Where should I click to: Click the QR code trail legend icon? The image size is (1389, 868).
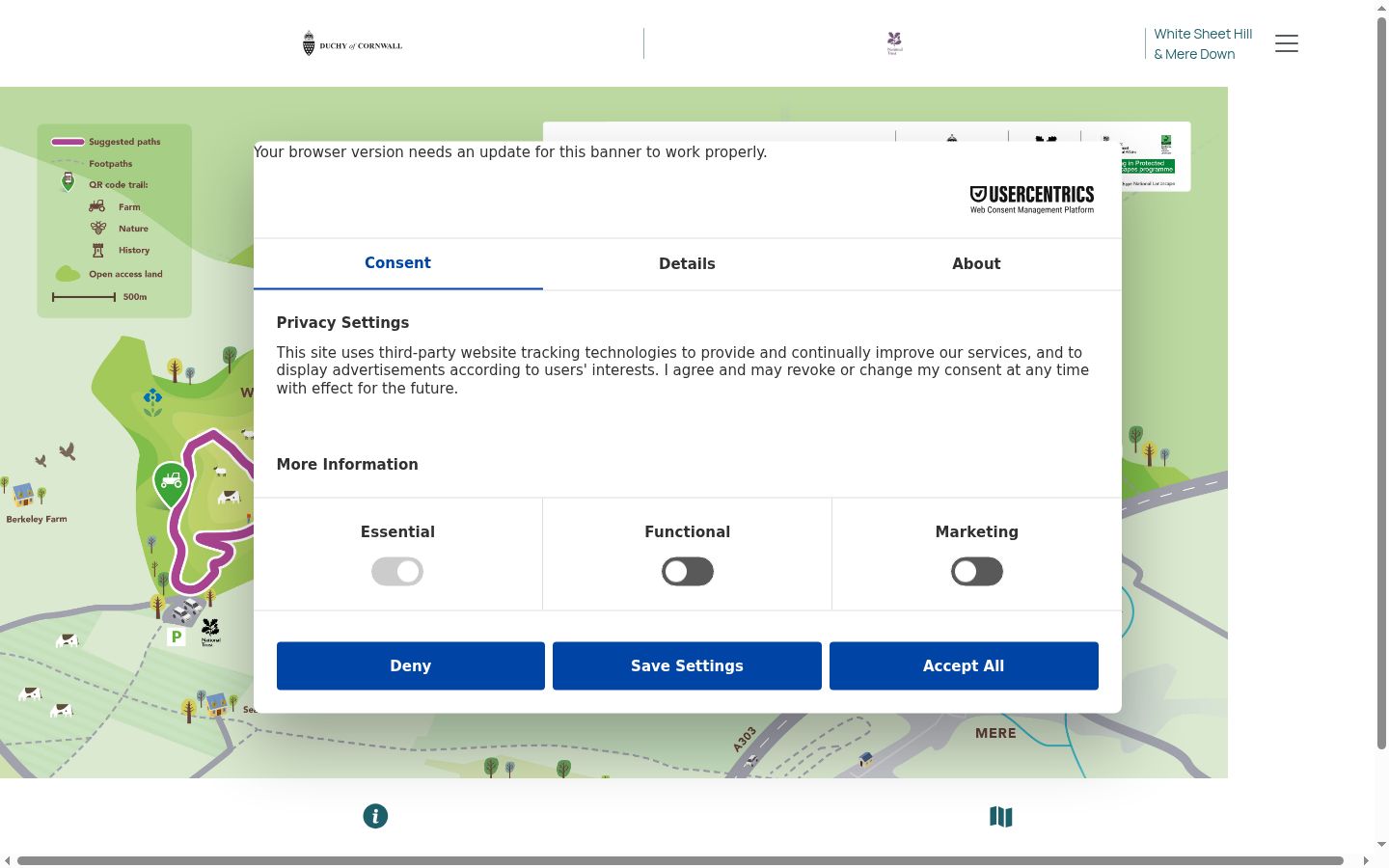pyautogui.click(x=68, y=182)
